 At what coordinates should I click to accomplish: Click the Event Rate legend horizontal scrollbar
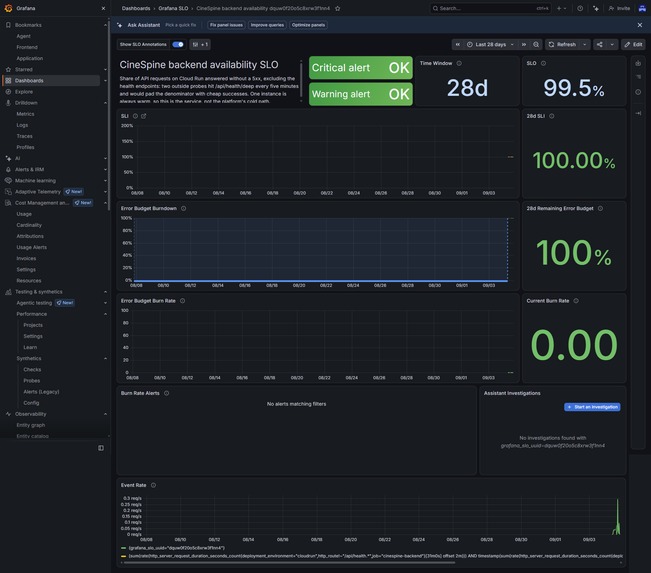click(289, 563)
